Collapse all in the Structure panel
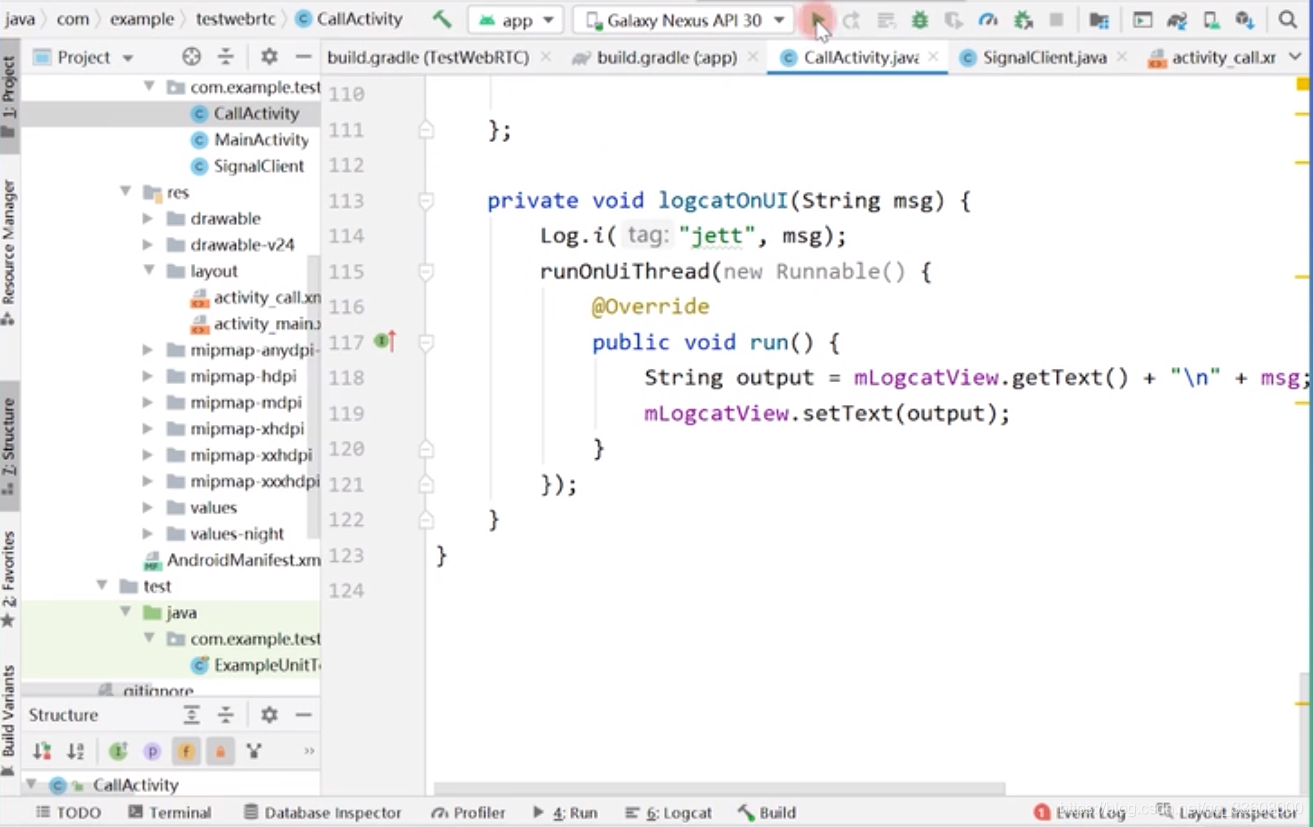This screenshot has height=827, width=1313. coord(226,715)
